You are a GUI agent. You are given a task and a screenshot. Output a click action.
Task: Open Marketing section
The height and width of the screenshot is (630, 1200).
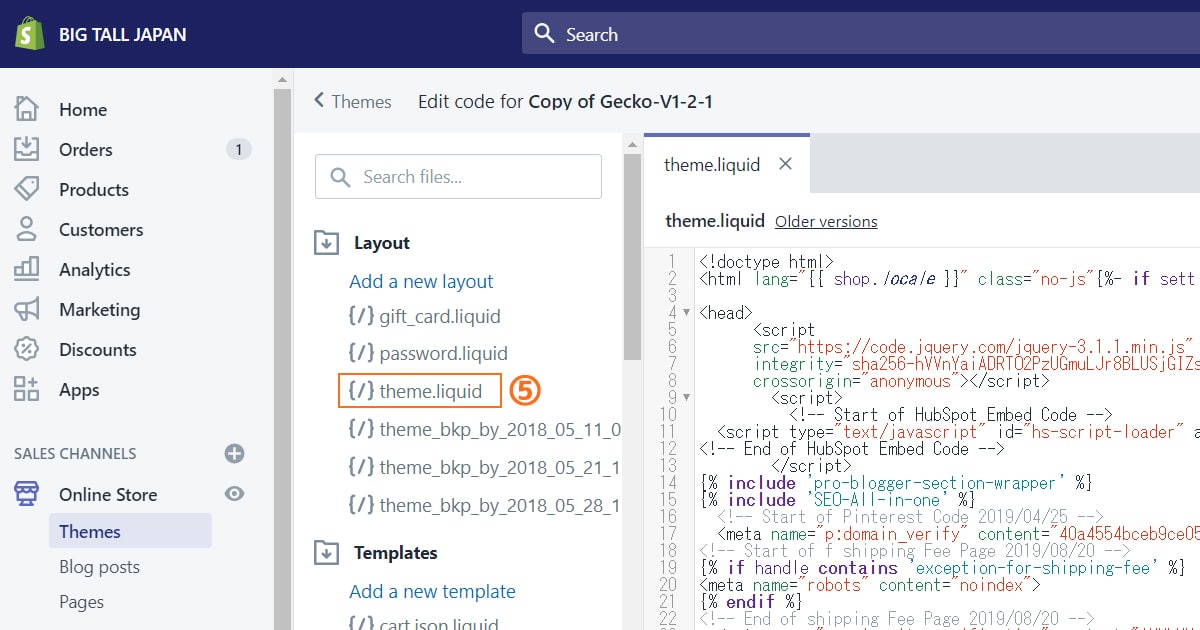100,310
